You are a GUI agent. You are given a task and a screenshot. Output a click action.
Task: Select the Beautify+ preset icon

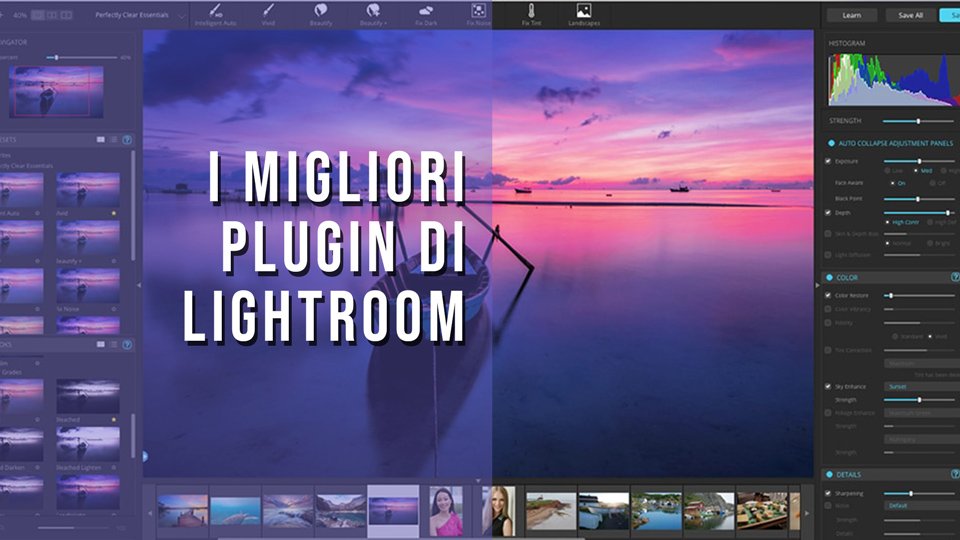click(373, 10)
